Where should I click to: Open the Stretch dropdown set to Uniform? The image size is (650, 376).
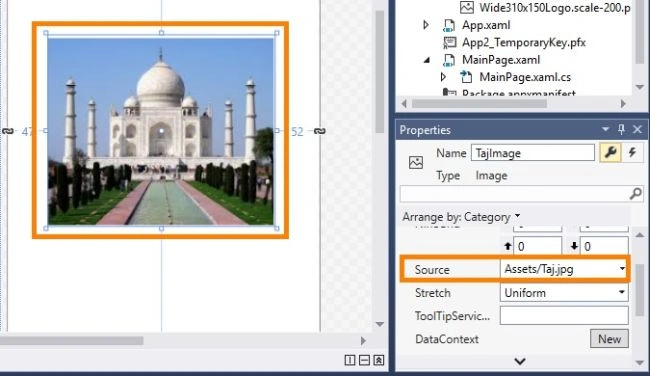coord(564,293)
